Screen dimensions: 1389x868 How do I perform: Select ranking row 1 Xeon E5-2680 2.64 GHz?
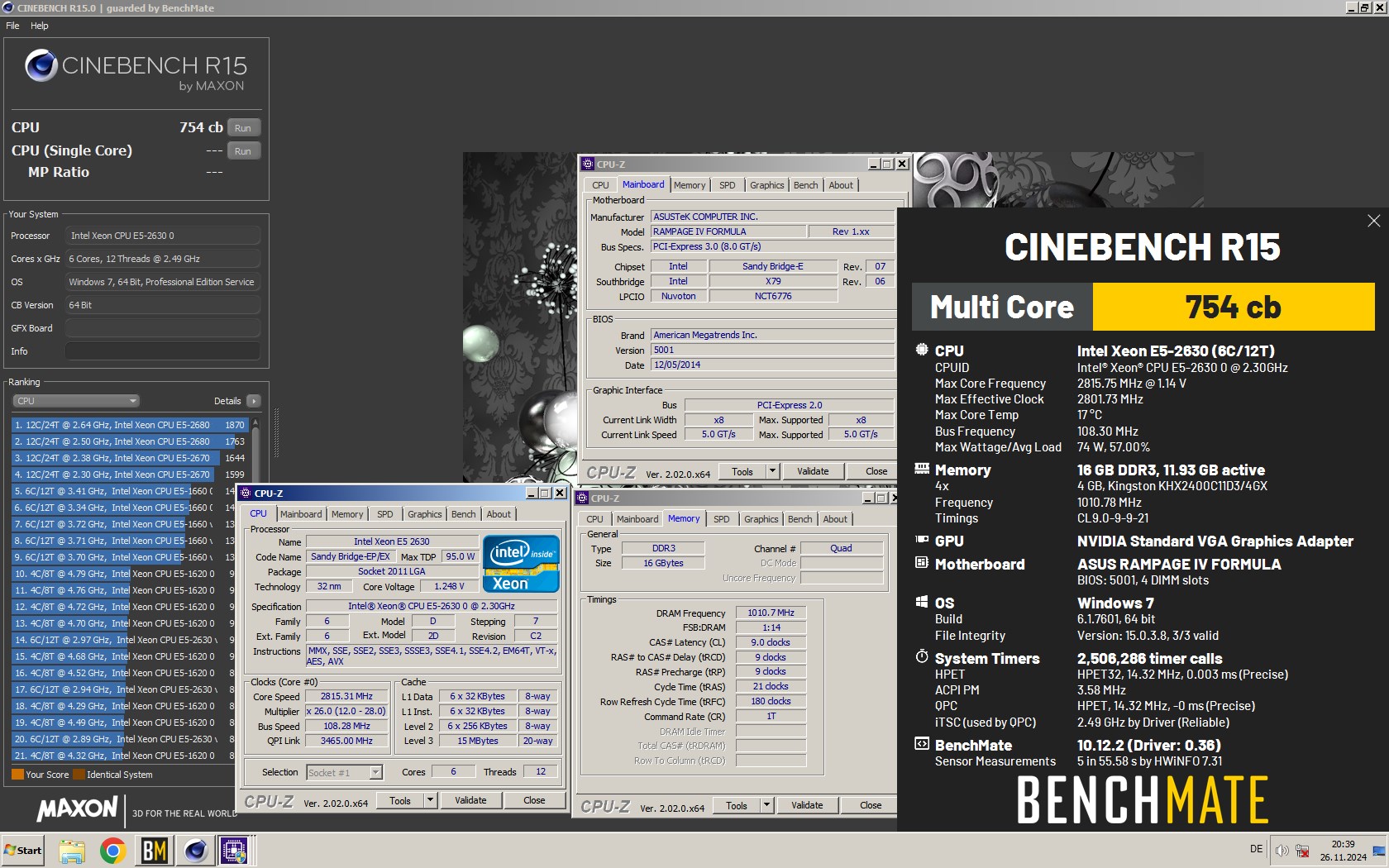click(x=129, y=425)
